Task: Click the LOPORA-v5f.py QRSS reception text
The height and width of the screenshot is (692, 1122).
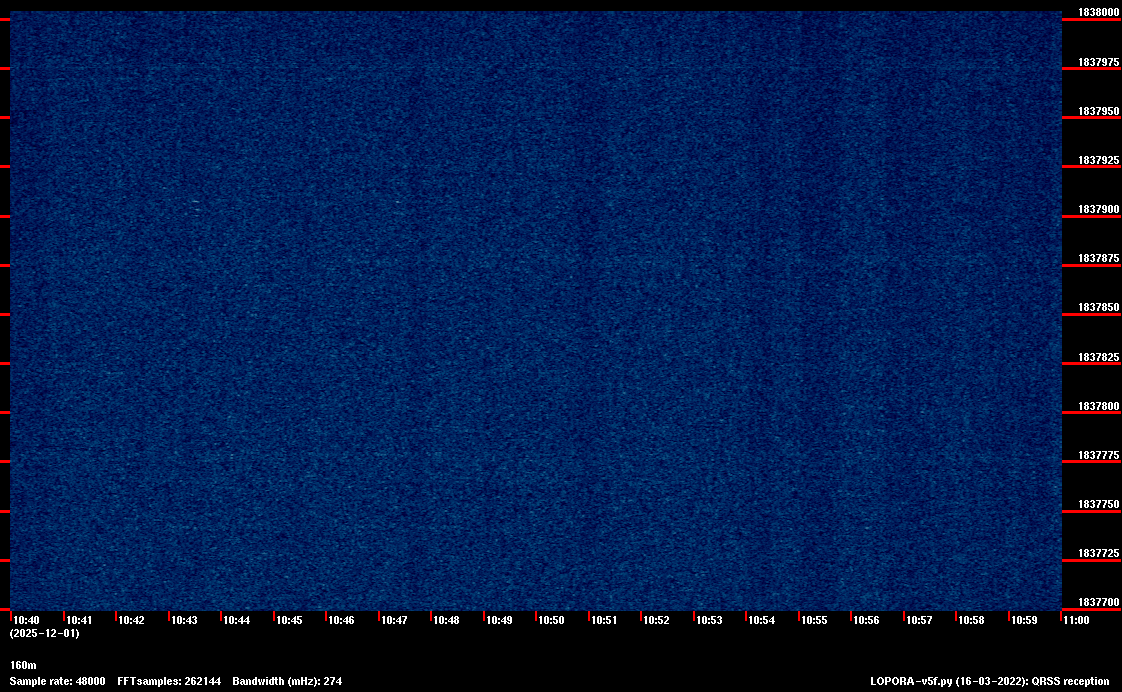Action: click(990, 681)
